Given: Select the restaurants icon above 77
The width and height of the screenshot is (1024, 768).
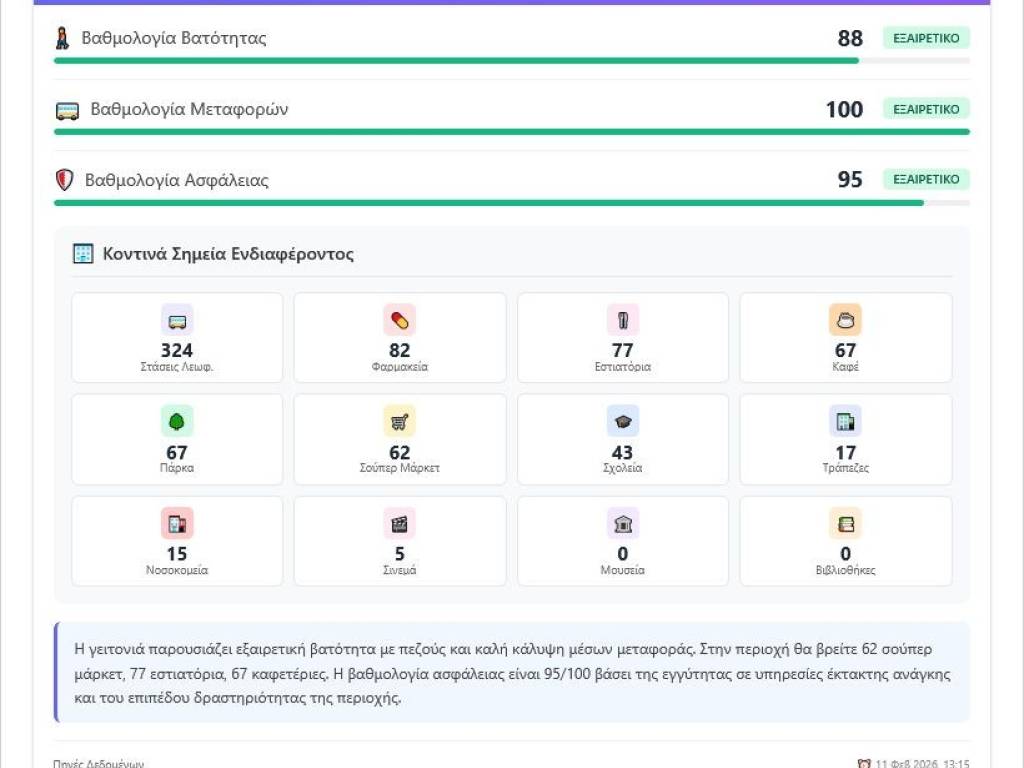Looking at the screenshot, I should click(x=622, y=321).
